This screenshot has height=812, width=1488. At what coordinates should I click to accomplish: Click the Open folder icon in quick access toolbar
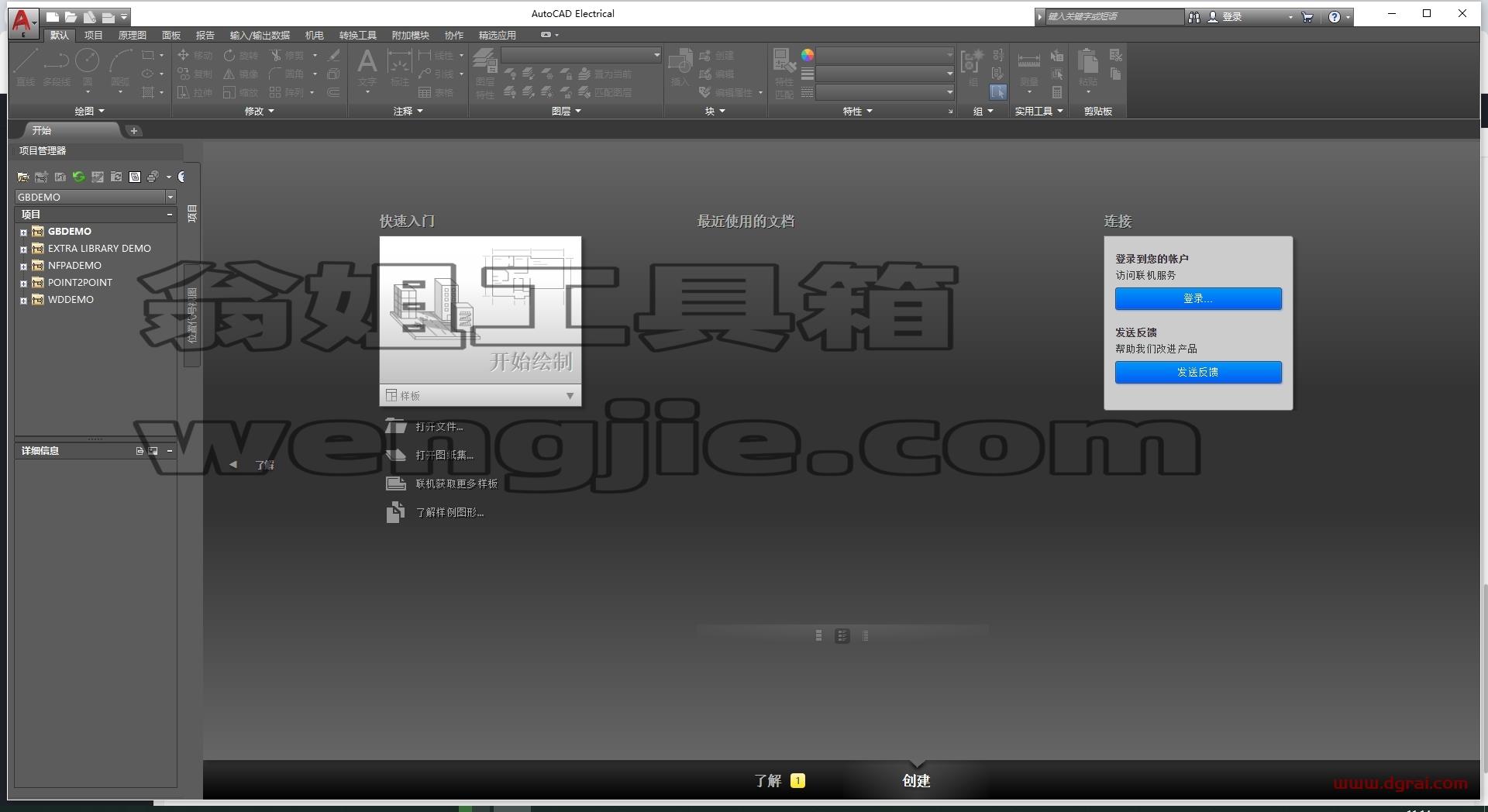[71, 16]
